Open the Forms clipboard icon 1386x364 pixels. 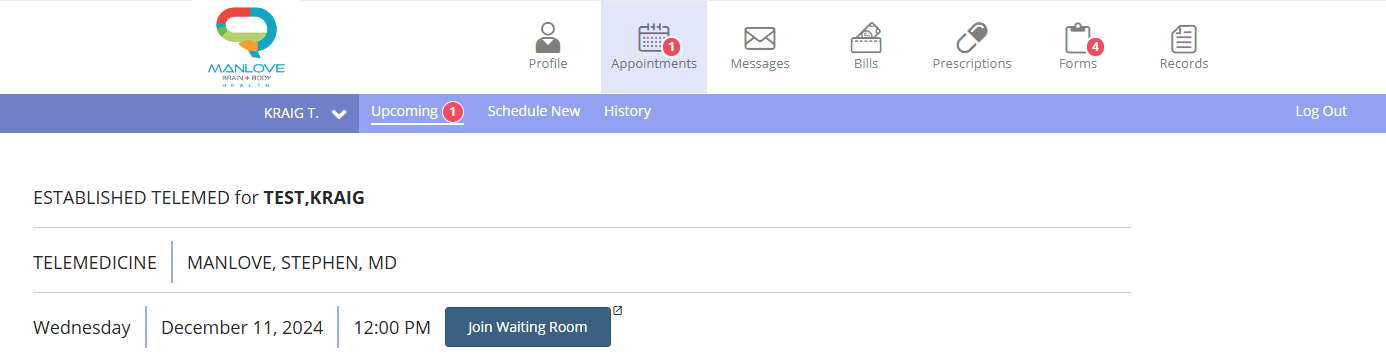(x=1078, y=38)
